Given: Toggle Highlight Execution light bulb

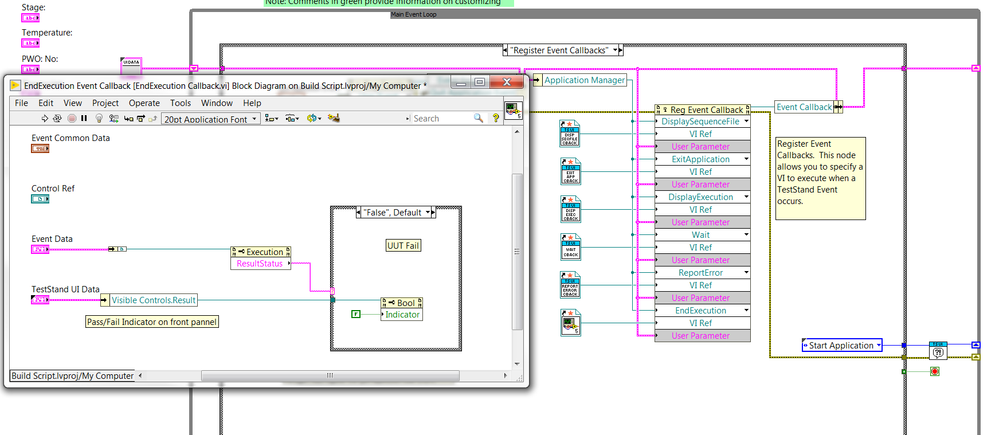Looking at the screenshot, I should [x=99, y=118].
